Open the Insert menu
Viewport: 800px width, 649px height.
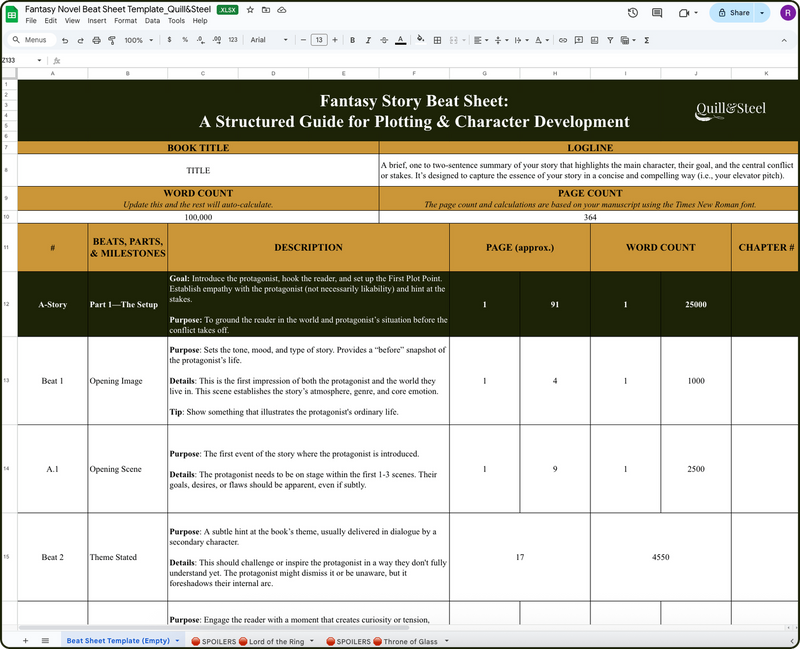pyautogui.click(x=97, y=21)
